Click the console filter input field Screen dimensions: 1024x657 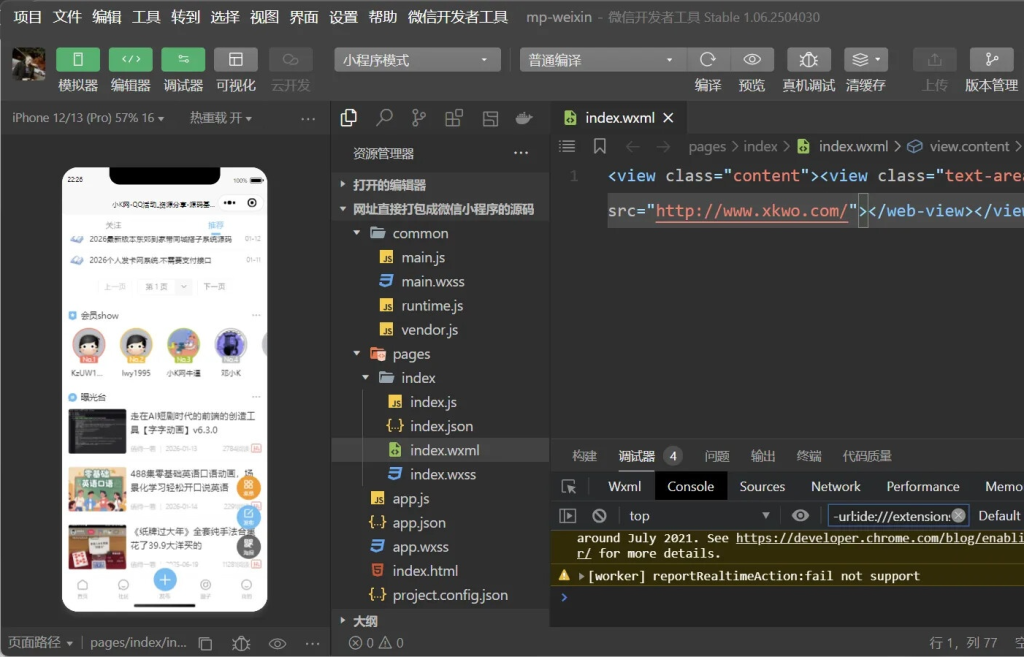click(888, 516)
